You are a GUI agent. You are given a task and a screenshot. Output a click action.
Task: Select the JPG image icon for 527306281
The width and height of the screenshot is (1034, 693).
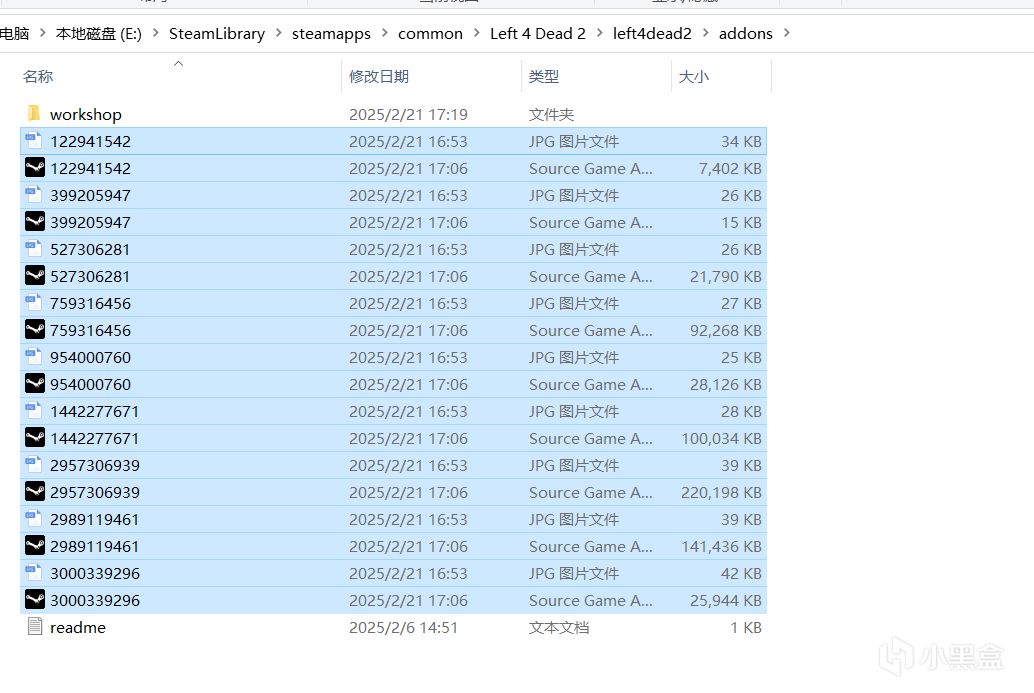pos(34,249)
